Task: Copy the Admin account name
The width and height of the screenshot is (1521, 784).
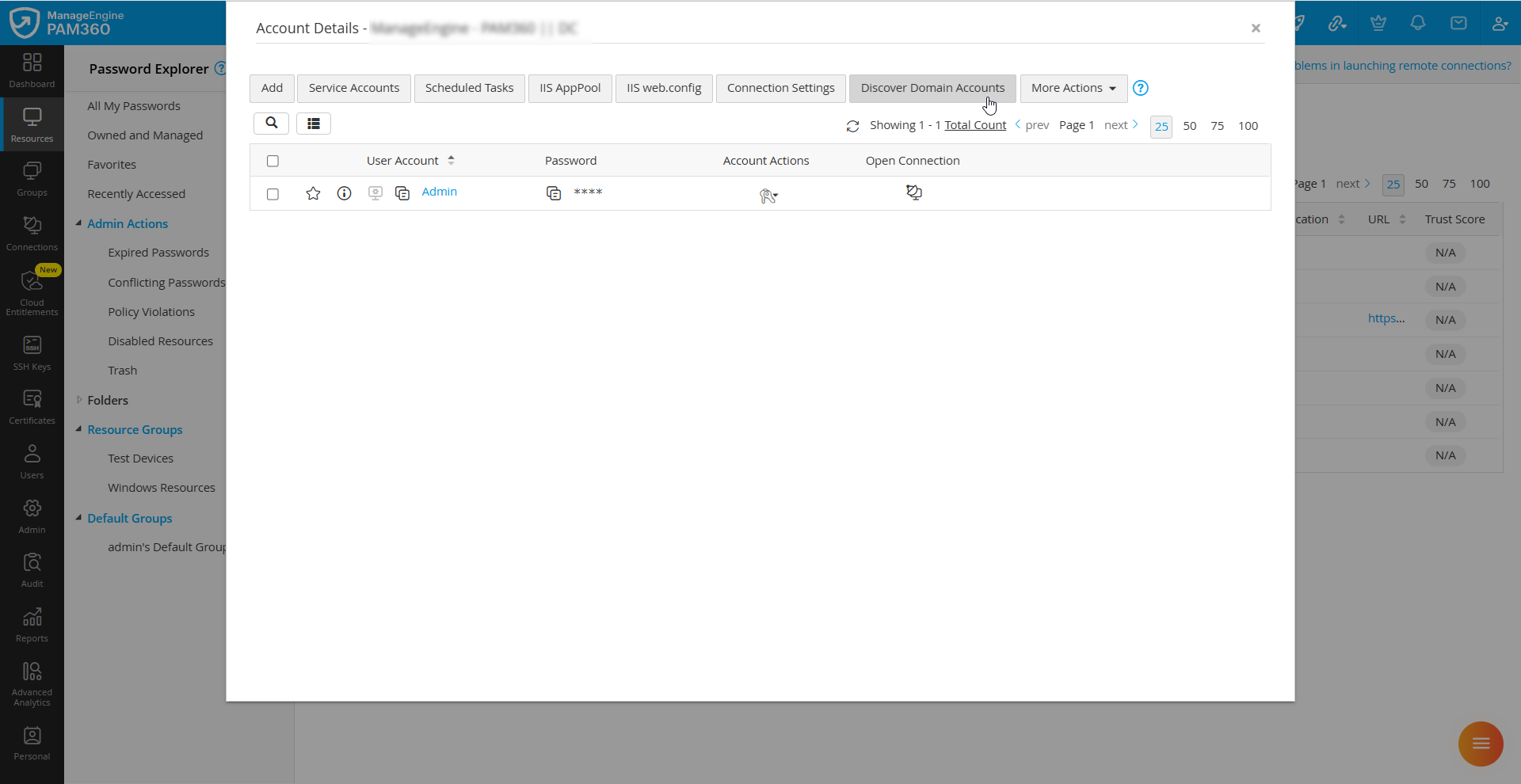Action: [403, 193]
